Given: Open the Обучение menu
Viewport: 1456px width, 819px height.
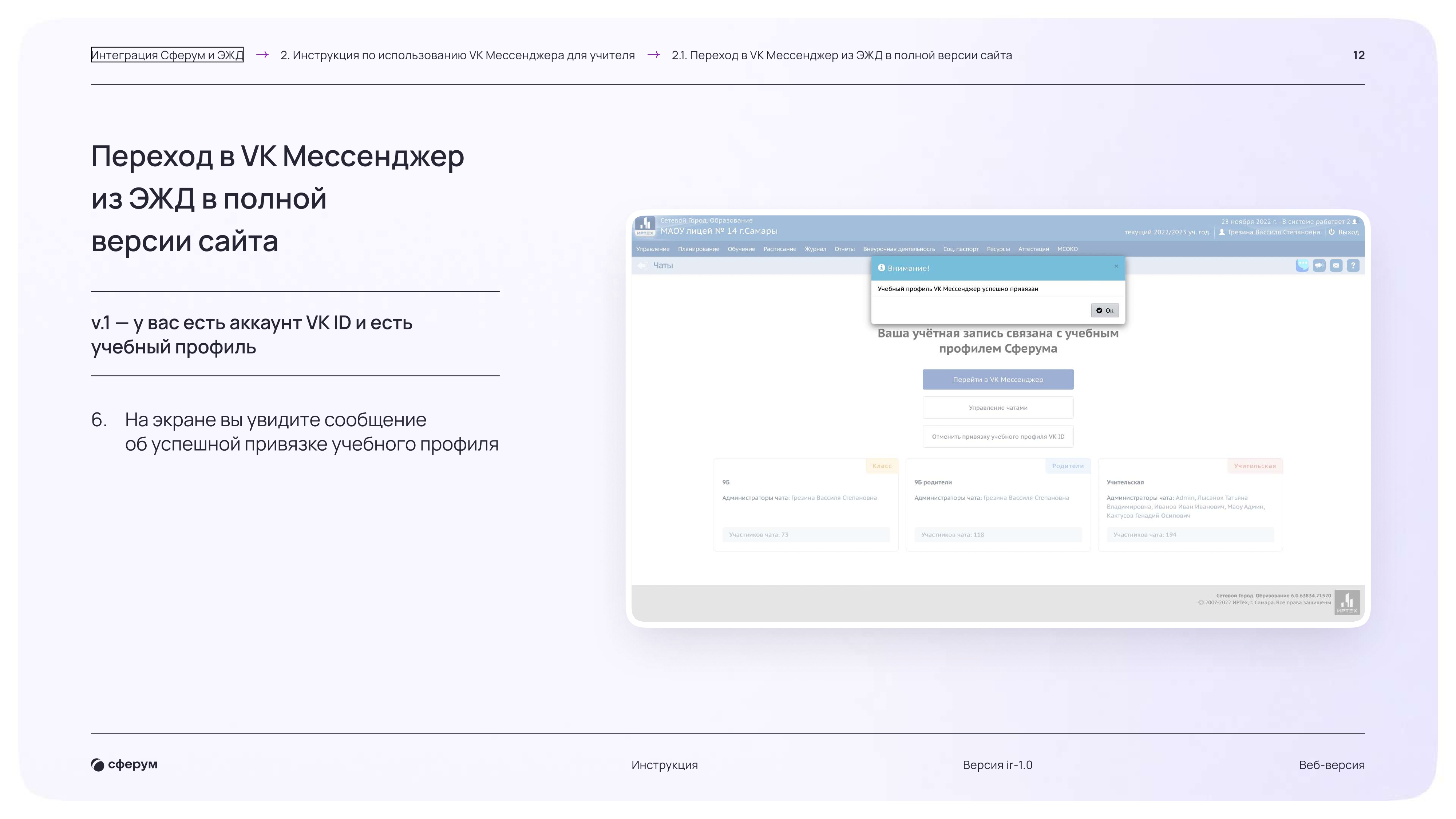Looking at the screenshot, I should click(x=741, y=249).
